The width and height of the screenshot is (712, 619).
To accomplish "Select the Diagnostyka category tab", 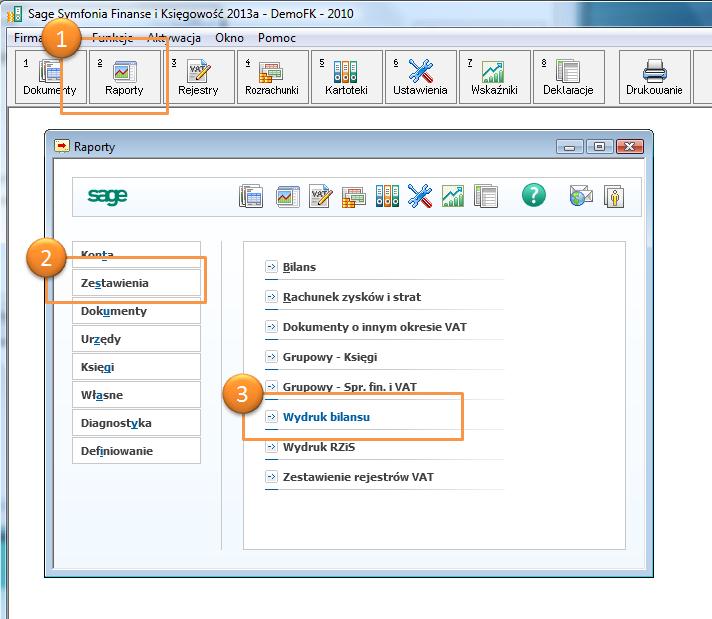I will pyautogui.click(x=136, y=423).
